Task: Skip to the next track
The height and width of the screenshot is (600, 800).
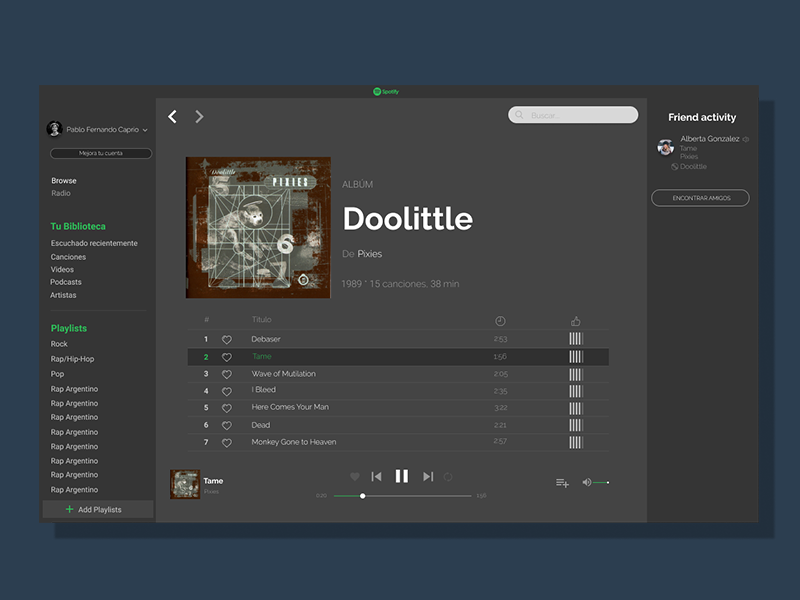Action: click(428, 477)
